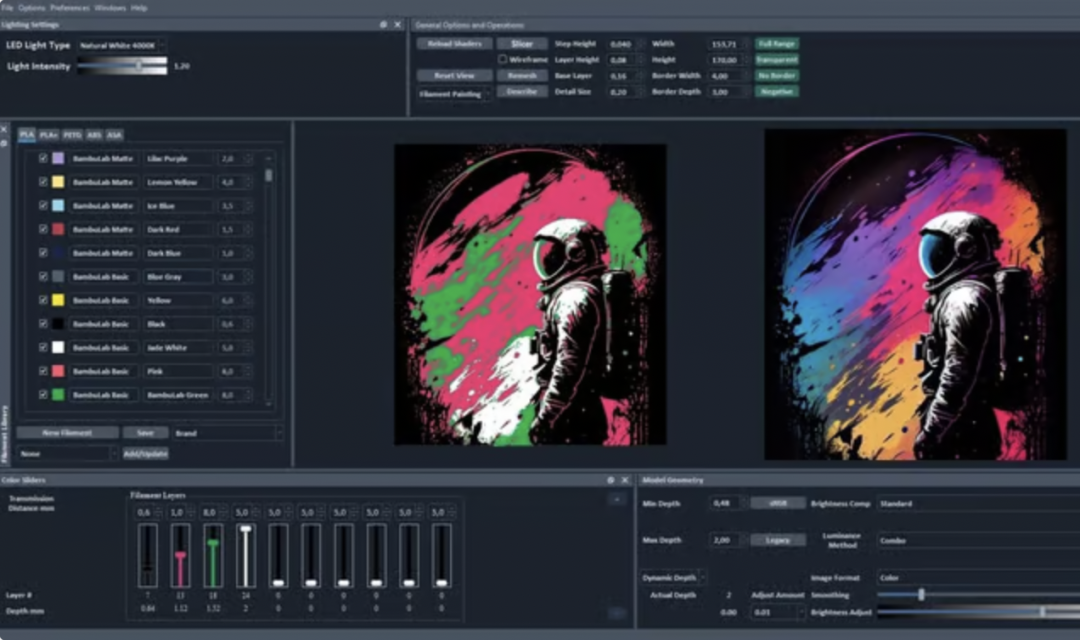Click the undock icon above Filament Library sidebar
Screen dimensions: 1080x640
point(5,143)
